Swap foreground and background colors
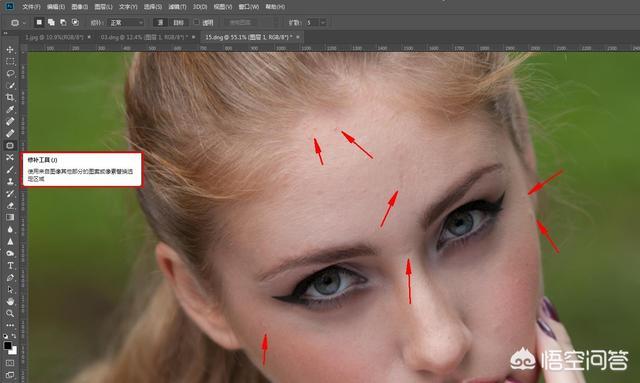The width and height of the screenshot is (640, 383). coord(14,336)
